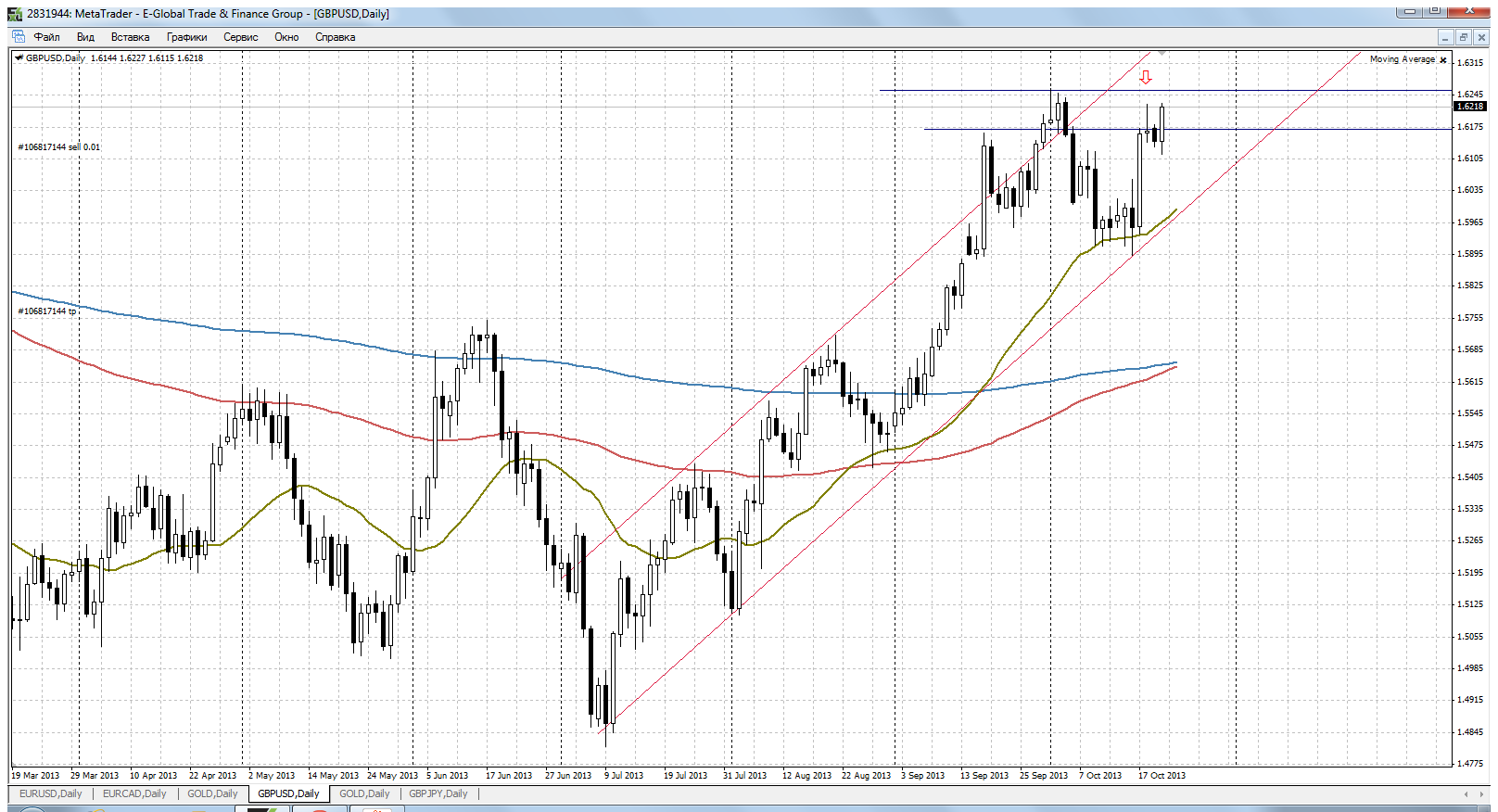Click the 1.5615 price scale label
Screen dimensions: 1498x812
point(1470,382)
